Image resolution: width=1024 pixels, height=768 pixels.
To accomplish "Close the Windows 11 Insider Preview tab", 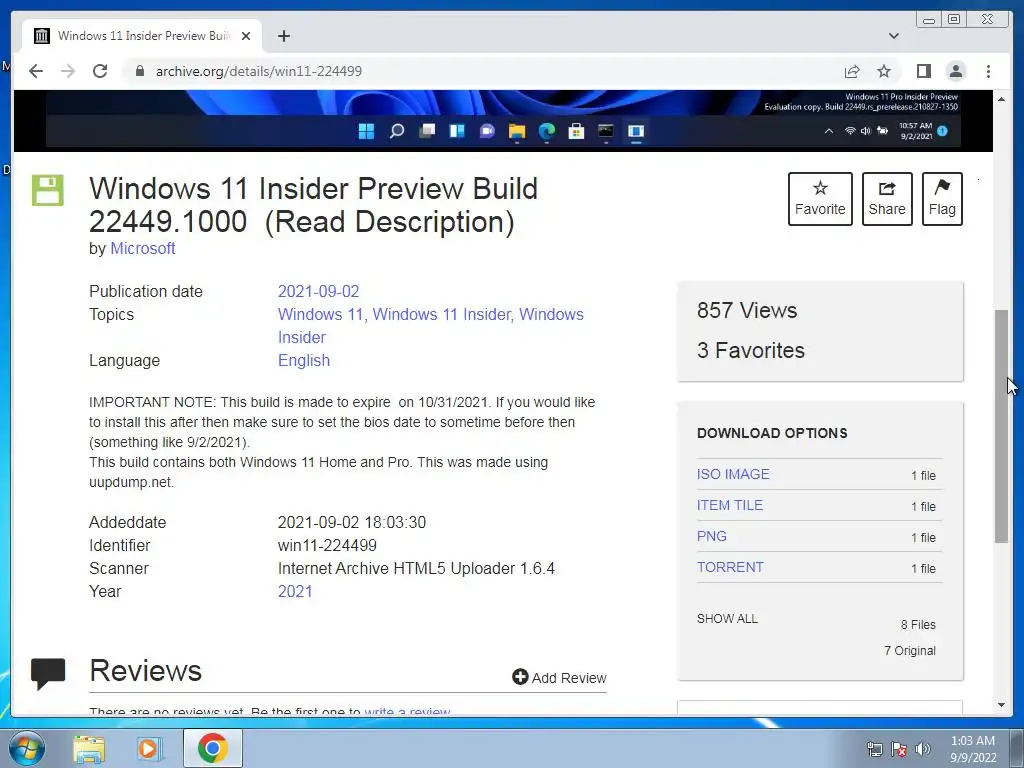I will tap(246, 36).
